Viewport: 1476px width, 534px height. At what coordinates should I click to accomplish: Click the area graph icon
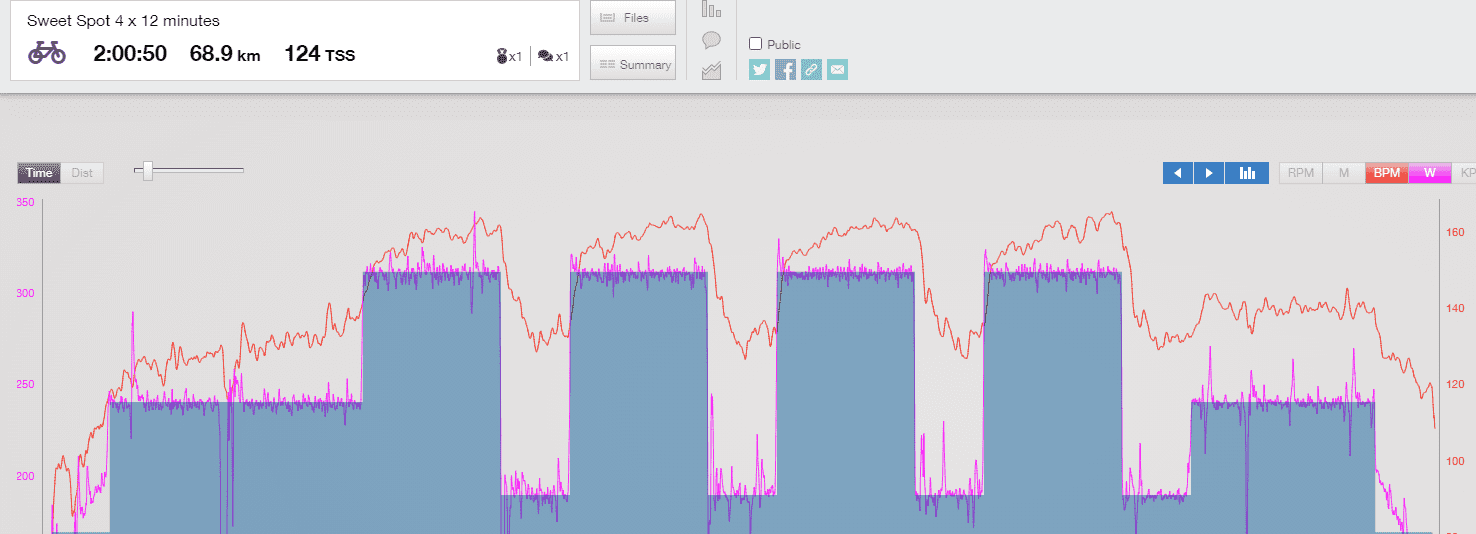pos(711,70)
